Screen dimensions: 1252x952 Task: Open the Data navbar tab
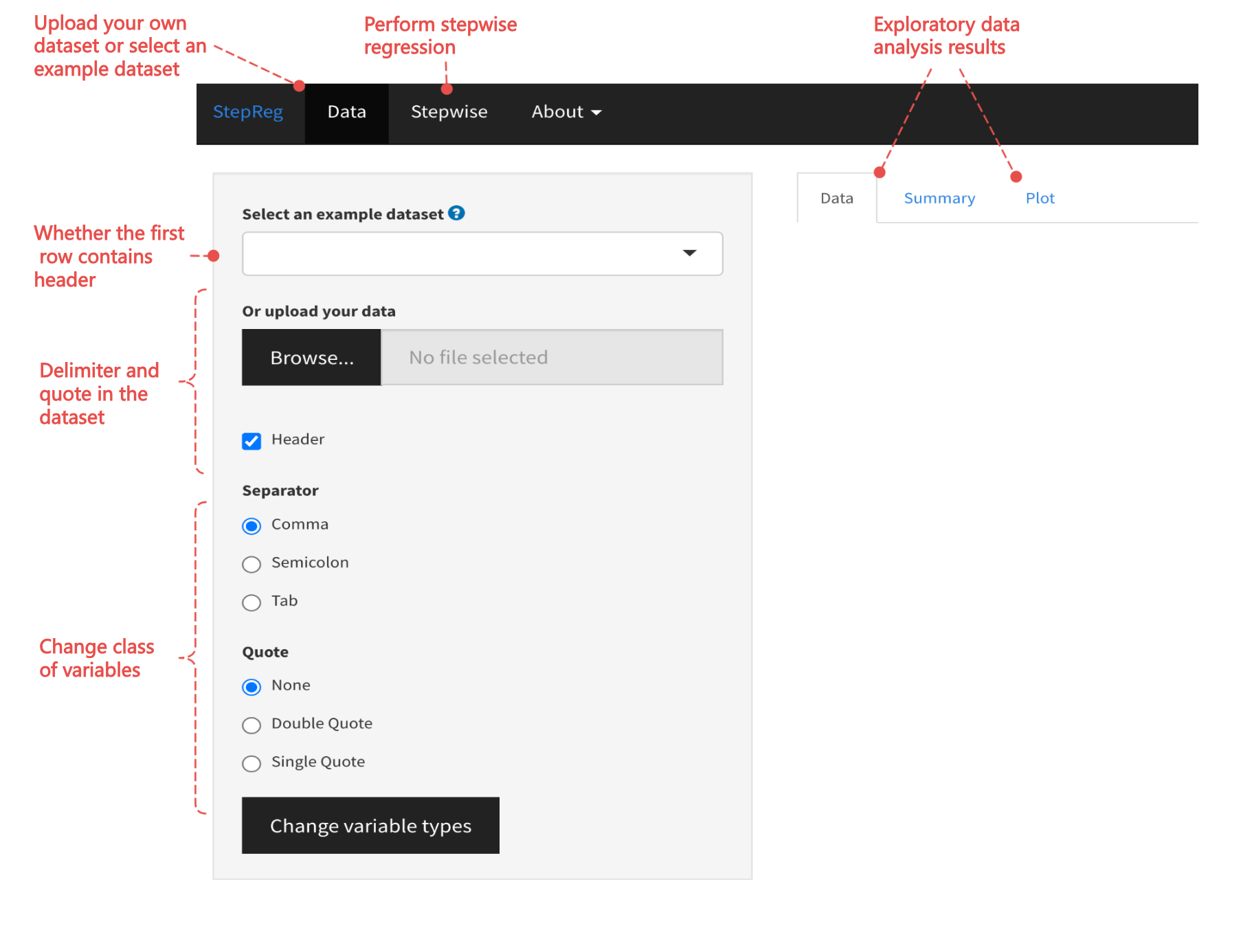point(346,112)
